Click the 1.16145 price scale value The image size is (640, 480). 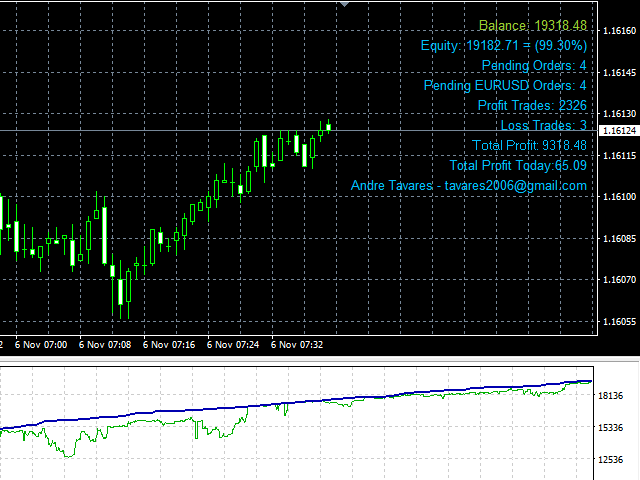[619, 73]
